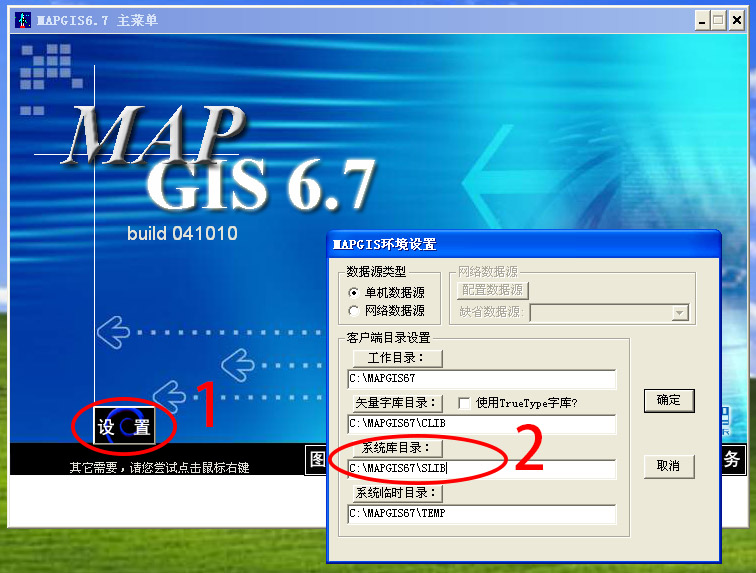The image size is (756, 573).
Task: Click the 其它需要，请您尝试点击鼠标右键 hint text
Action: (159, 467)
